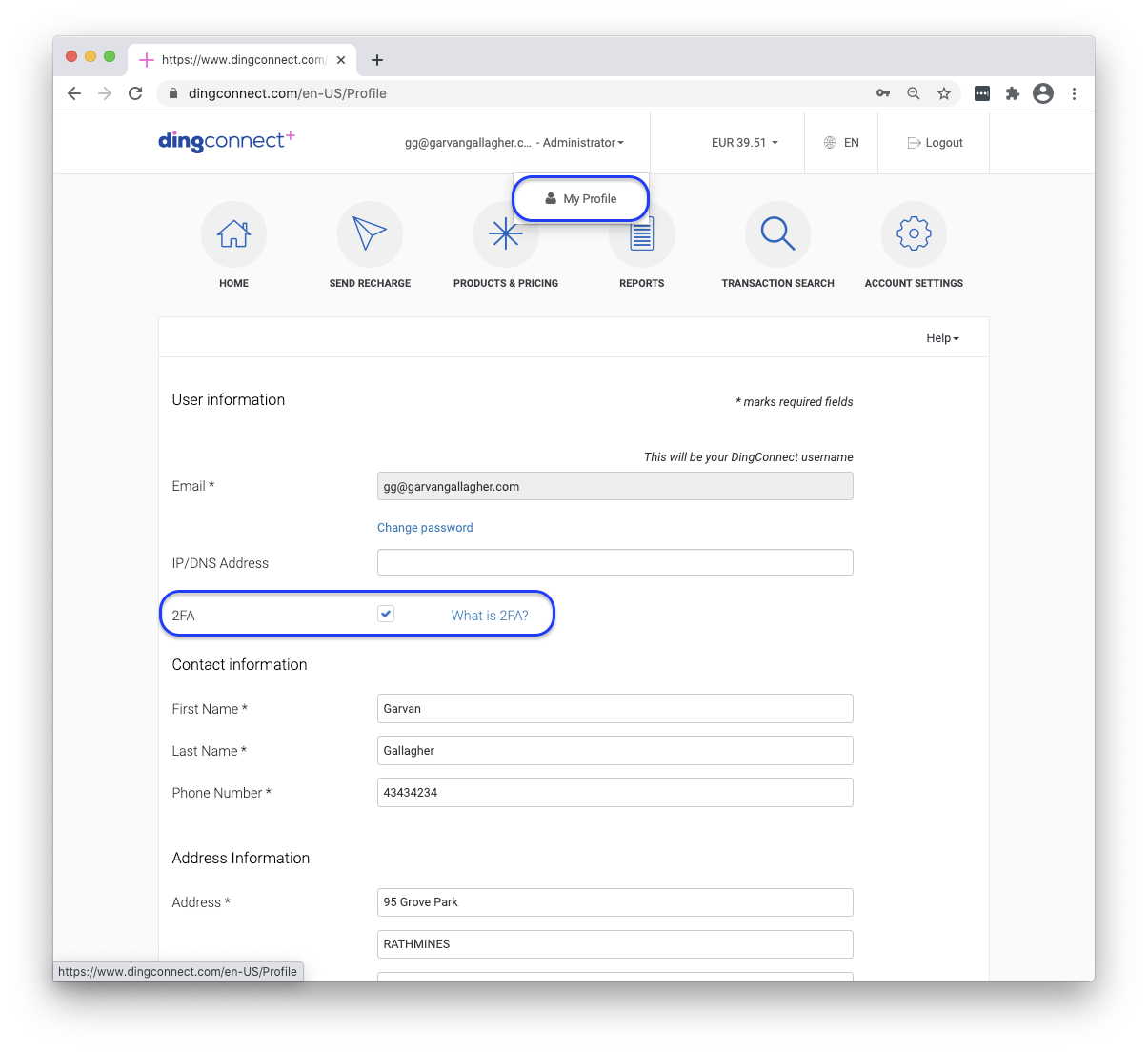Toggle the 2FA checkbox

(385, 614)
